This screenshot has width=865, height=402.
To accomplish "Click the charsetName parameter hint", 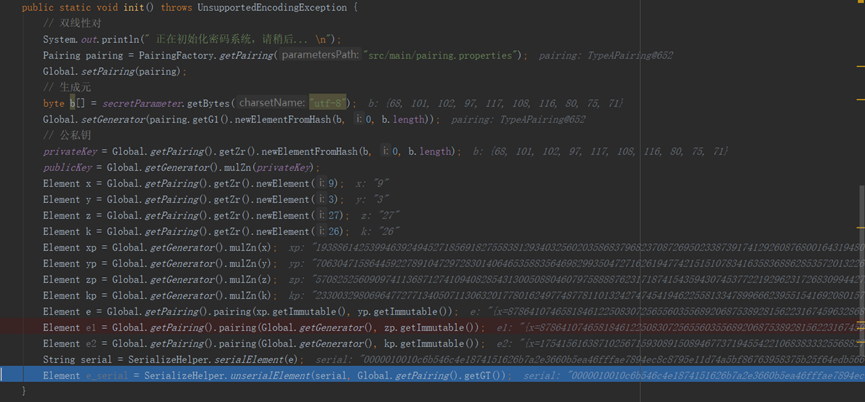I will click(x=271, y=103).
